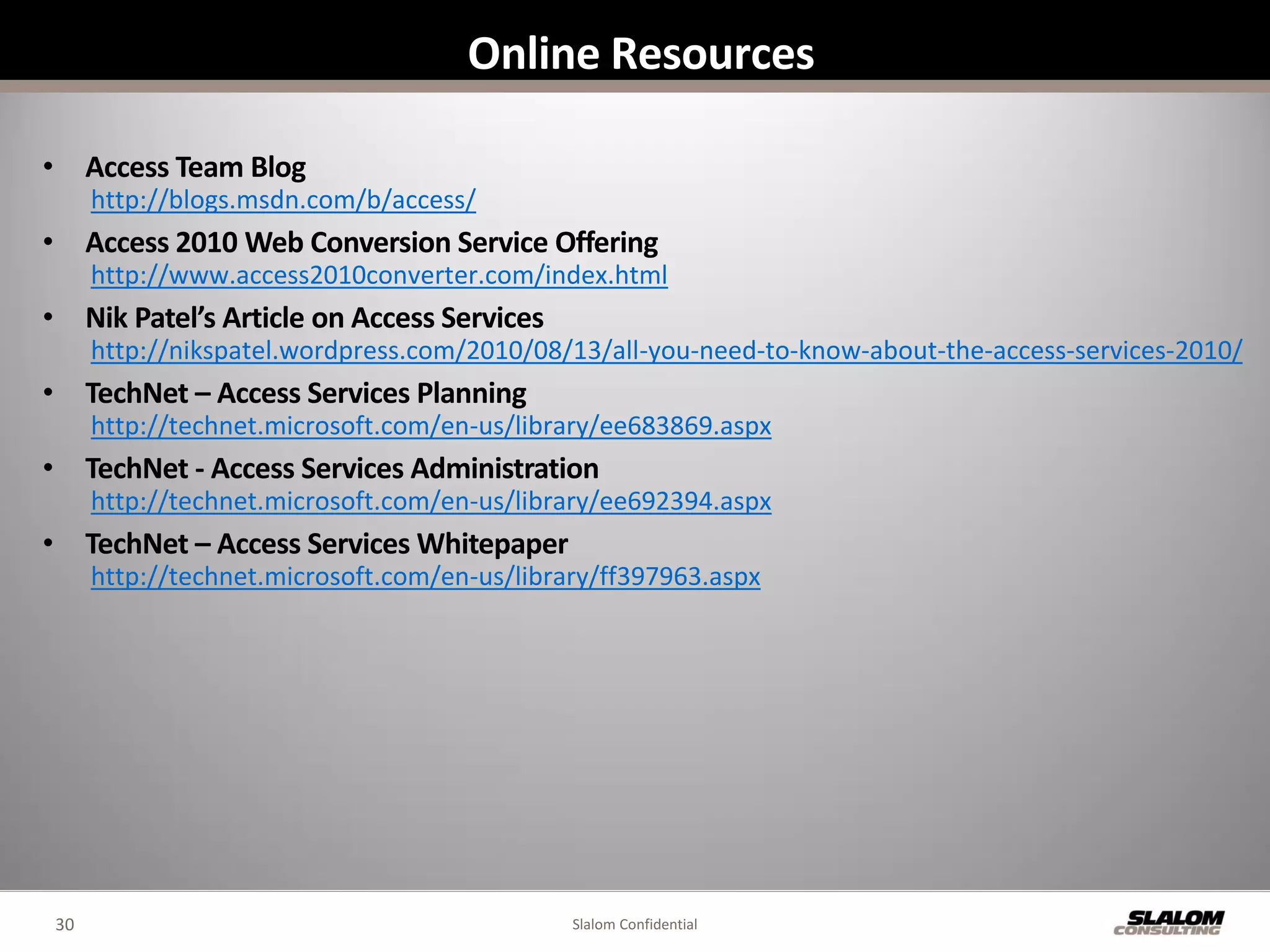Open the technet library ee683869.aspx link
1270x952 pixels.
[x=431, y=426]
